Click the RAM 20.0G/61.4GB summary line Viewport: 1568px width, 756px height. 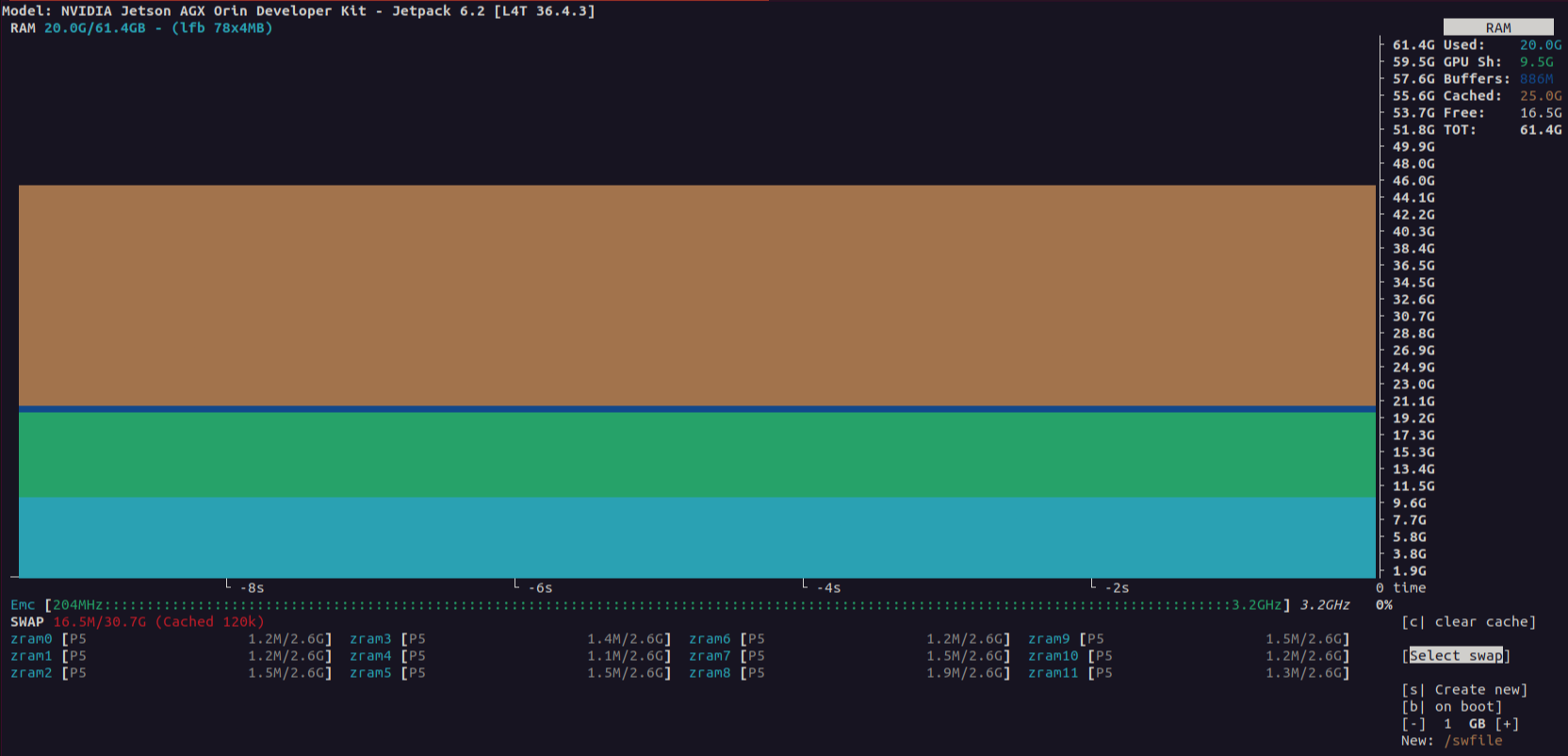pyautogui.click(x=141, y=27)
